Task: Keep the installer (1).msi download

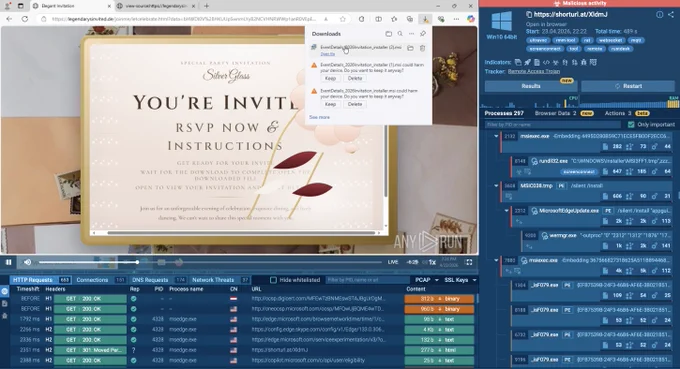Action: pyautogui.click(x=330, y=78)
